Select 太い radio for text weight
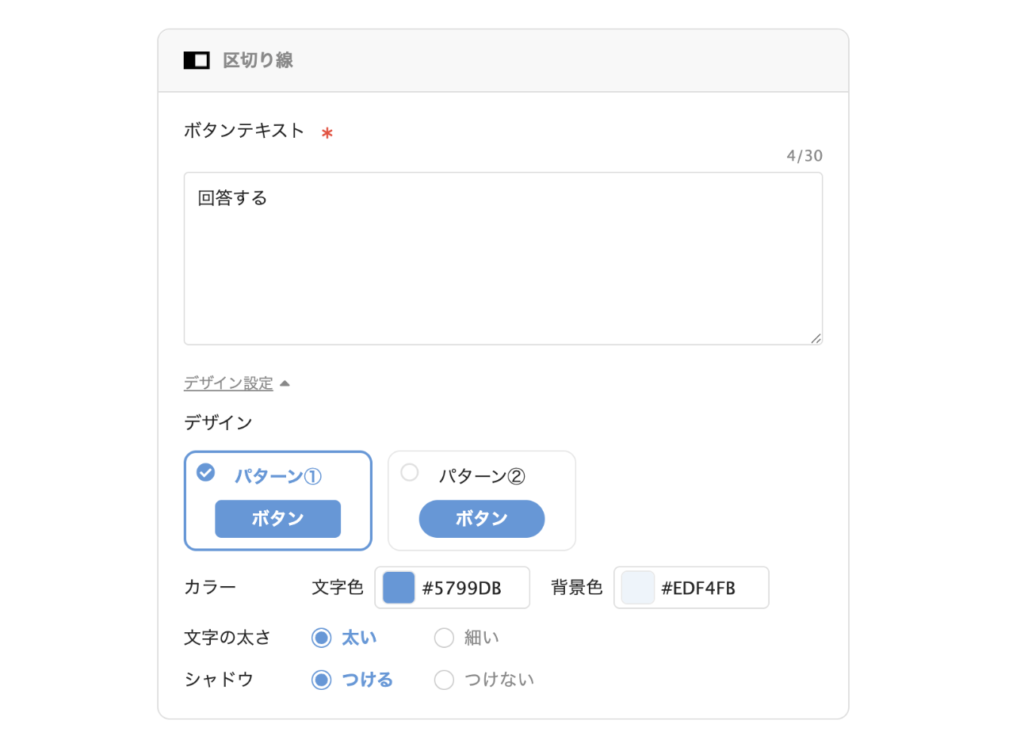 click(x=321, y=637)
